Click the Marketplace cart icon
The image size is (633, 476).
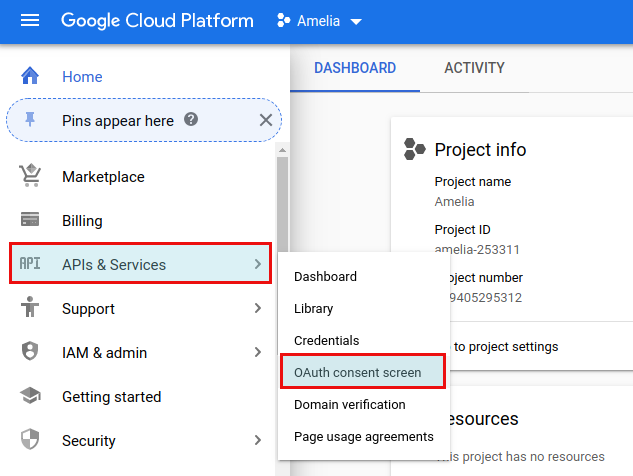coord(30,177)
